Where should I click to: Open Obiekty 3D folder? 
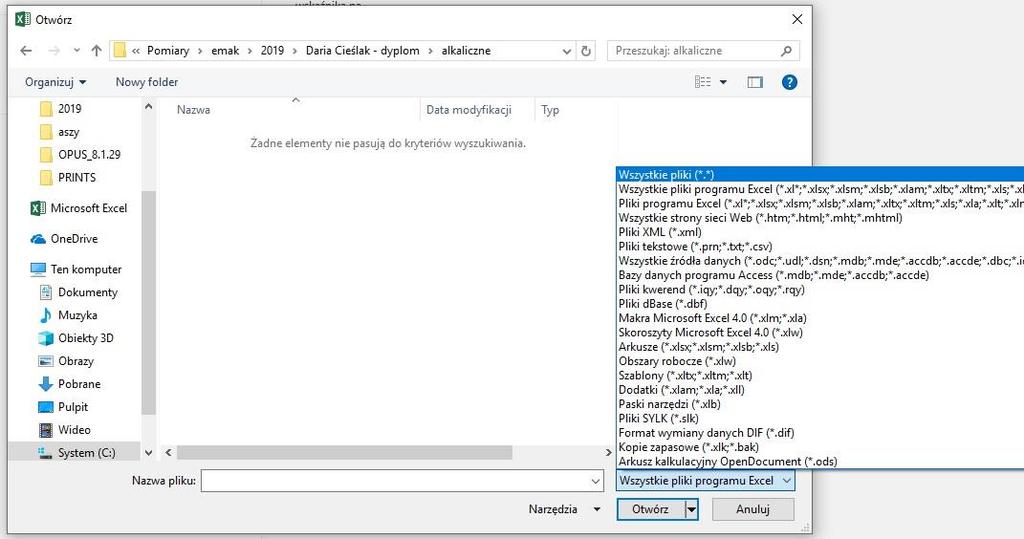76,338
